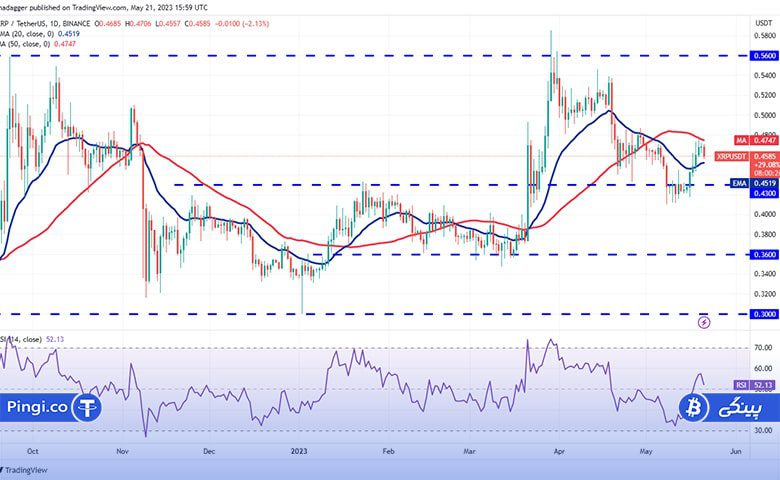Click the 70.00 RSI axis tick
The height and width of the screenshot is (480, 780).
click(x=763, y=348)
